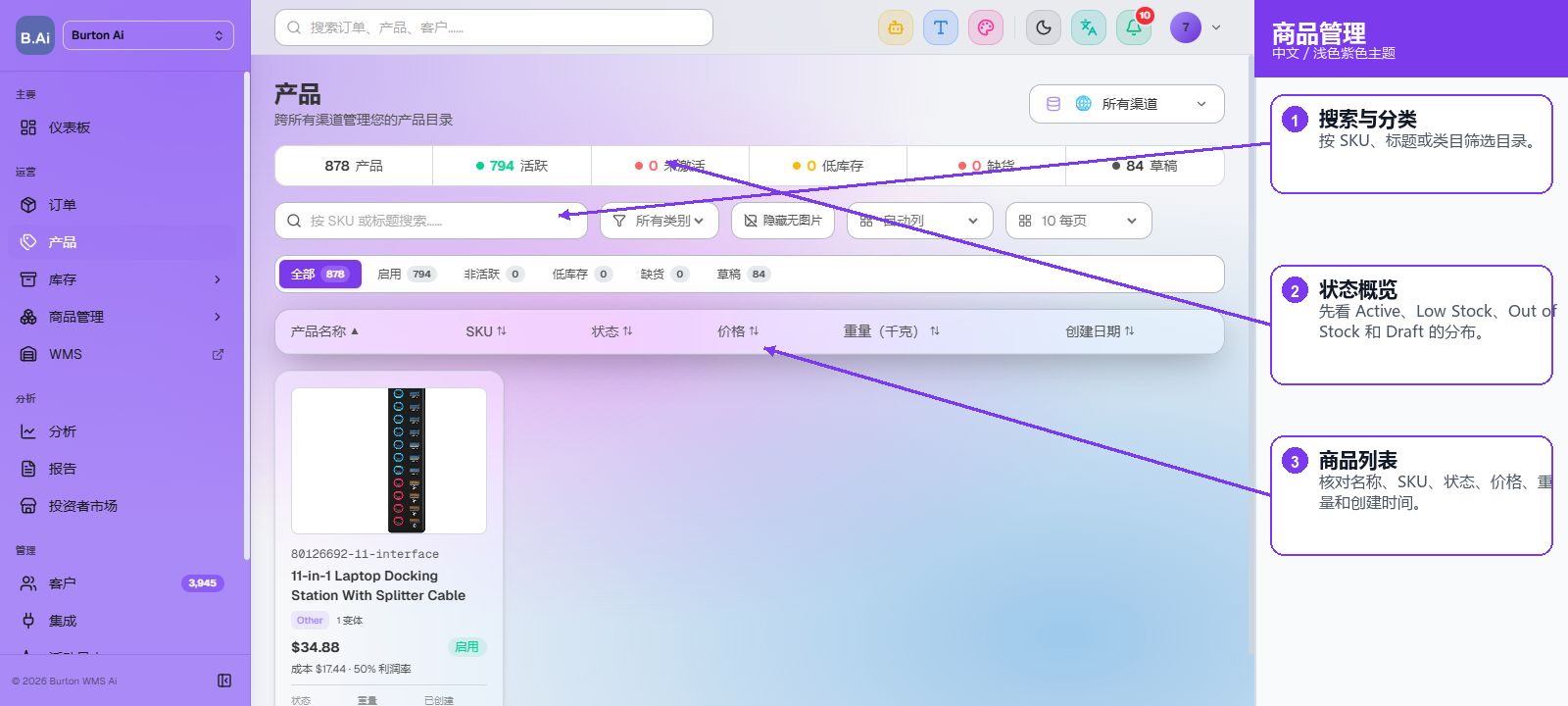The height and width of the screenshot is (706, 1568).
Task: Expand the 库存 sidebar submenu
Action: tap(122, 279)
